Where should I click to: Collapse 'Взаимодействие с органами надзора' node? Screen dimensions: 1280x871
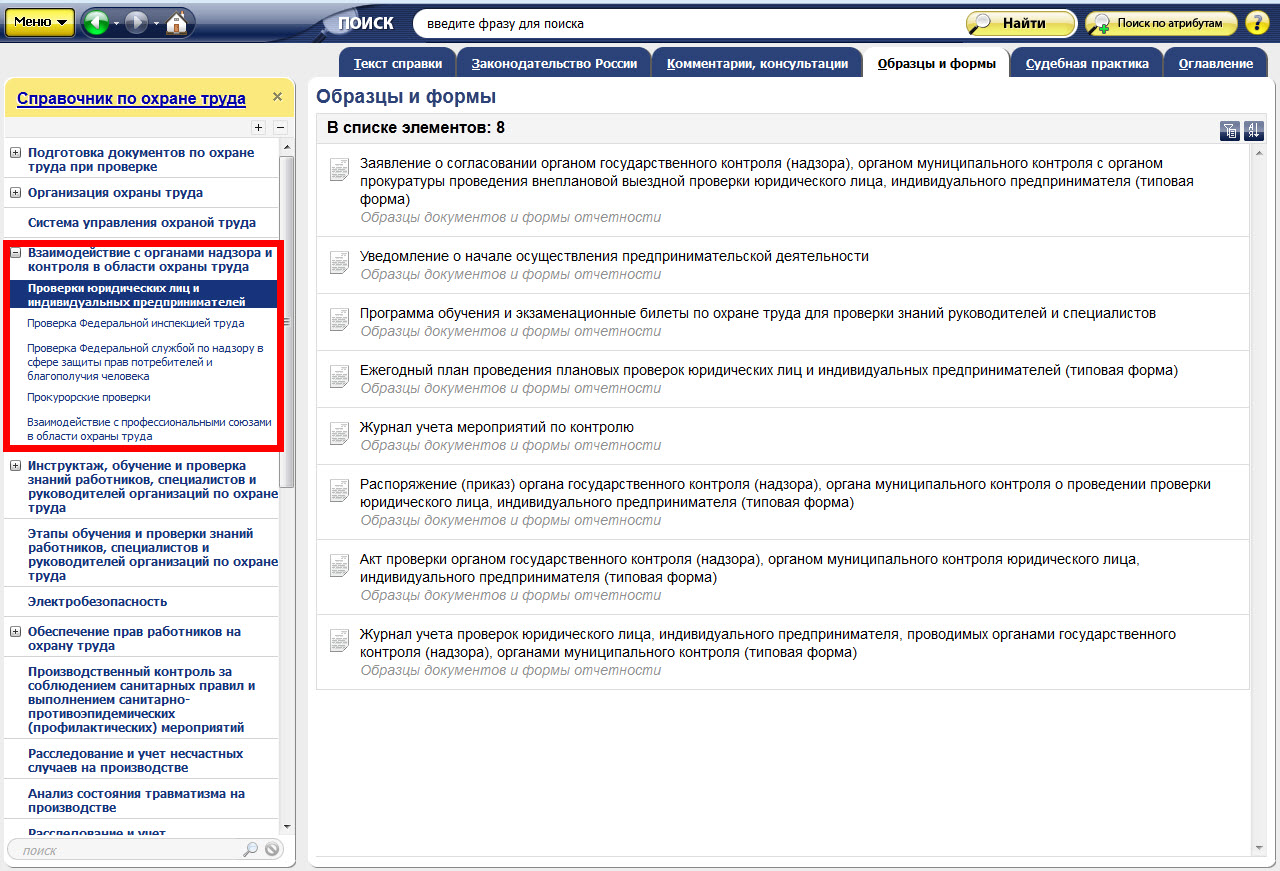[15, 253]
